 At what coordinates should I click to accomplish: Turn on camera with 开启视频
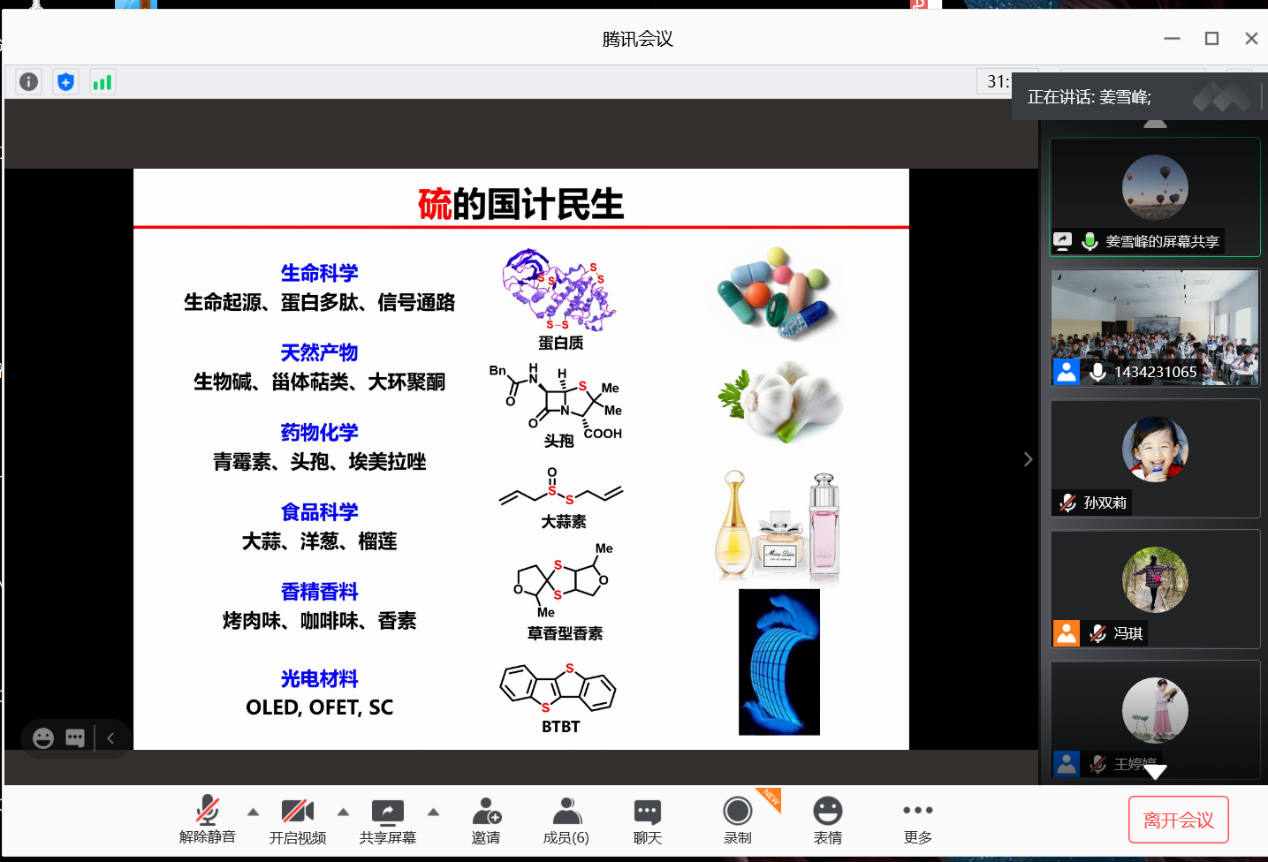pos(297,820)
